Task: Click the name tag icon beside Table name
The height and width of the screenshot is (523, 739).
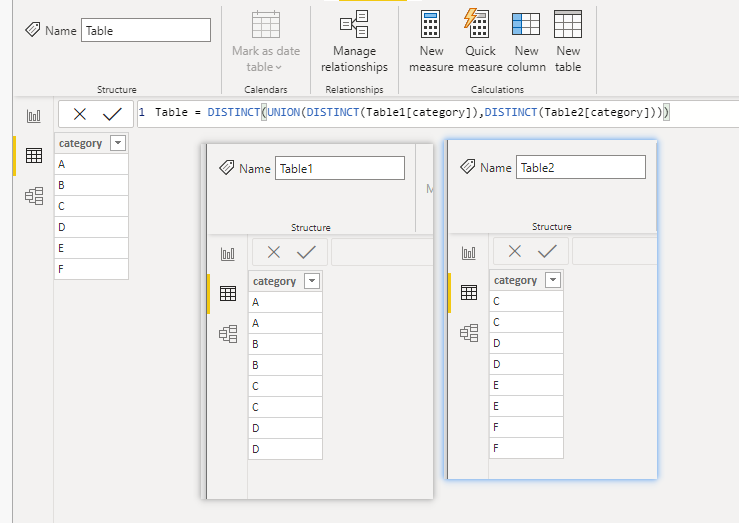Action: 33,30
